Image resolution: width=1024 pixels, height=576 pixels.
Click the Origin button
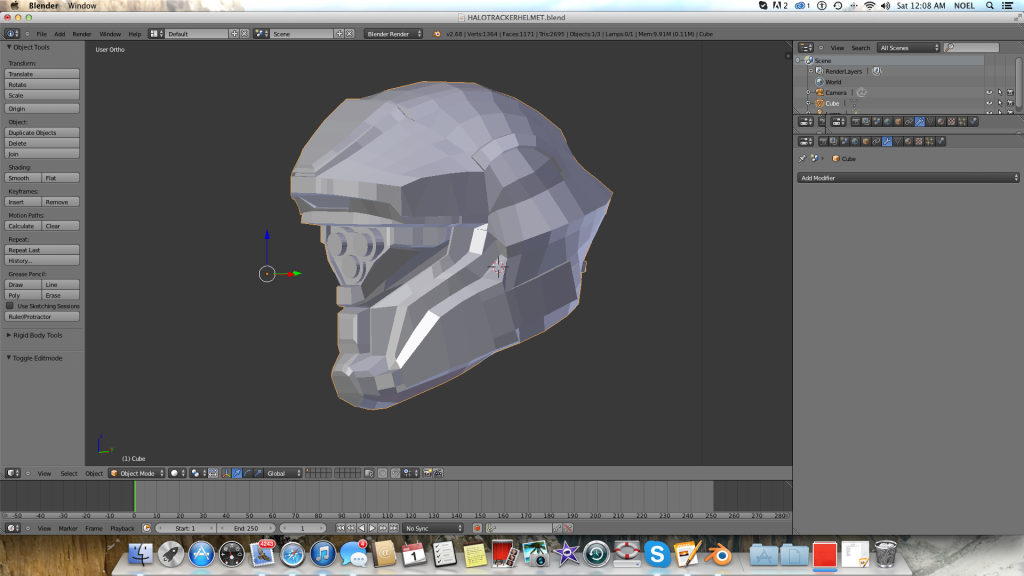42,108
